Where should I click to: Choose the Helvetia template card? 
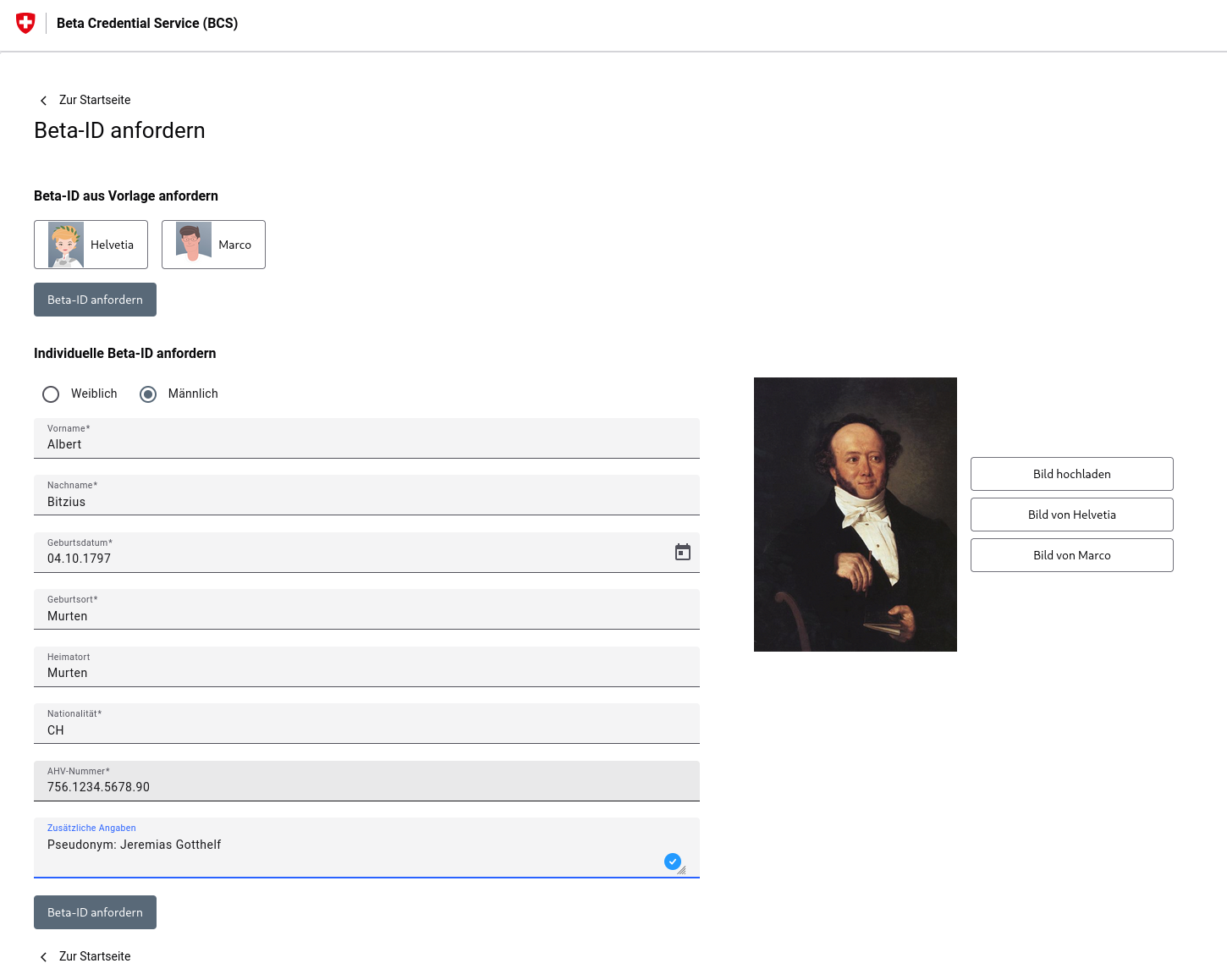pos(91,245)
